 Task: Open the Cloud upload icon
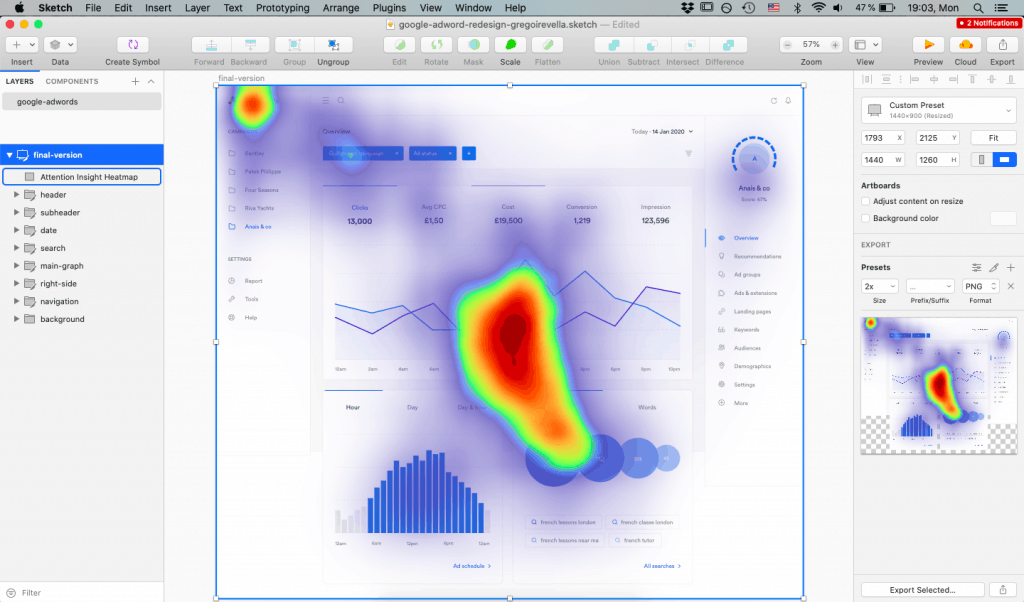tap(965, 44)
